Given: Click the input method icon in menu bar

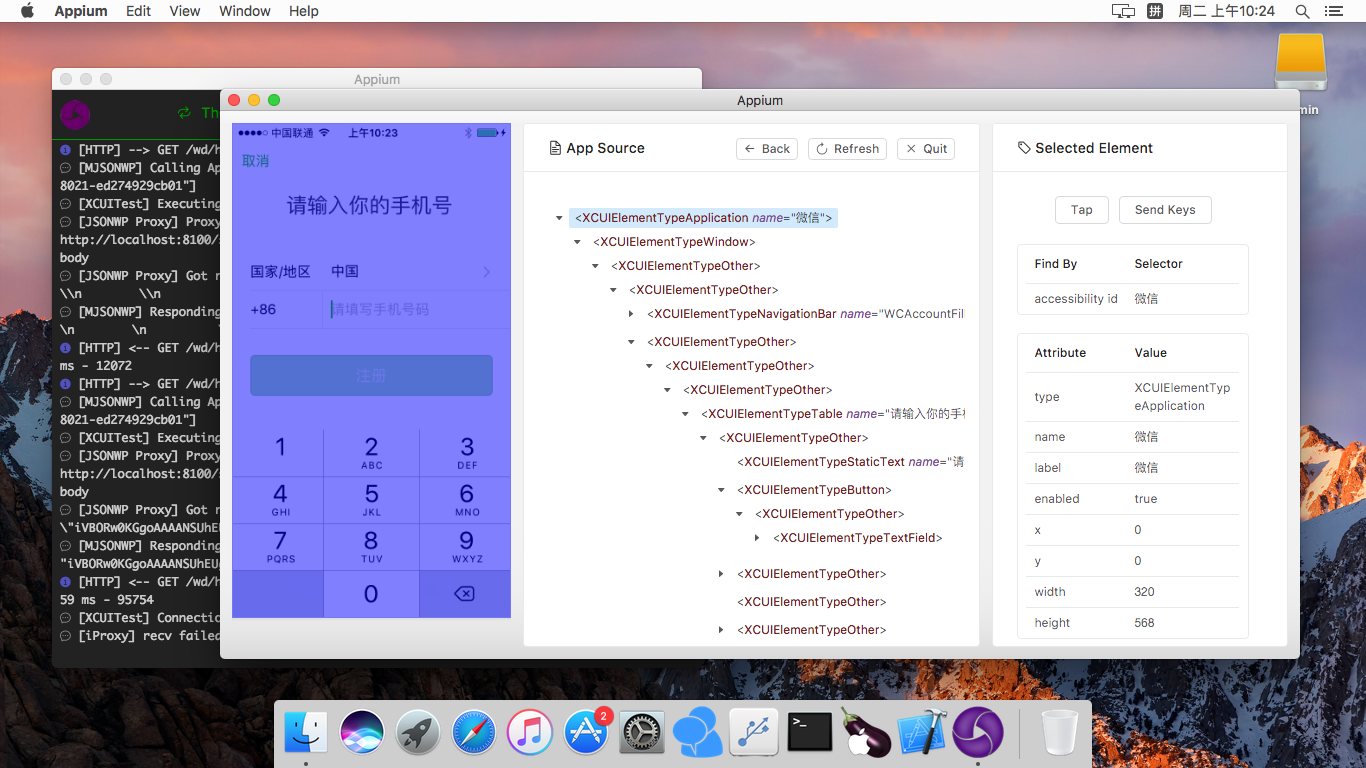Looking at the screenshot, I should [x=1155, y=11].
